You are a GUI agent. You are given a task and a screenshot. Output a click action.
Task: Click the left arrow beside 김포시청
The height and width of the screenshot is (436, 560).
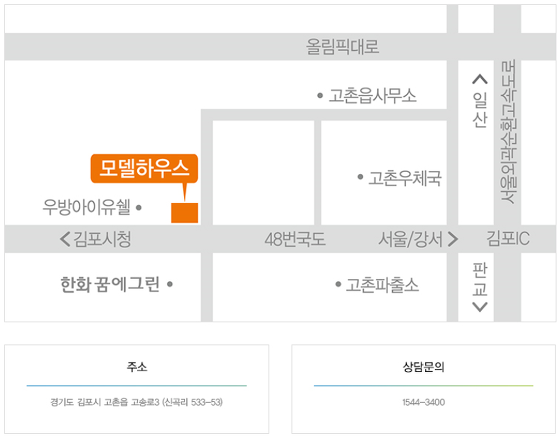tap(65, 239)
